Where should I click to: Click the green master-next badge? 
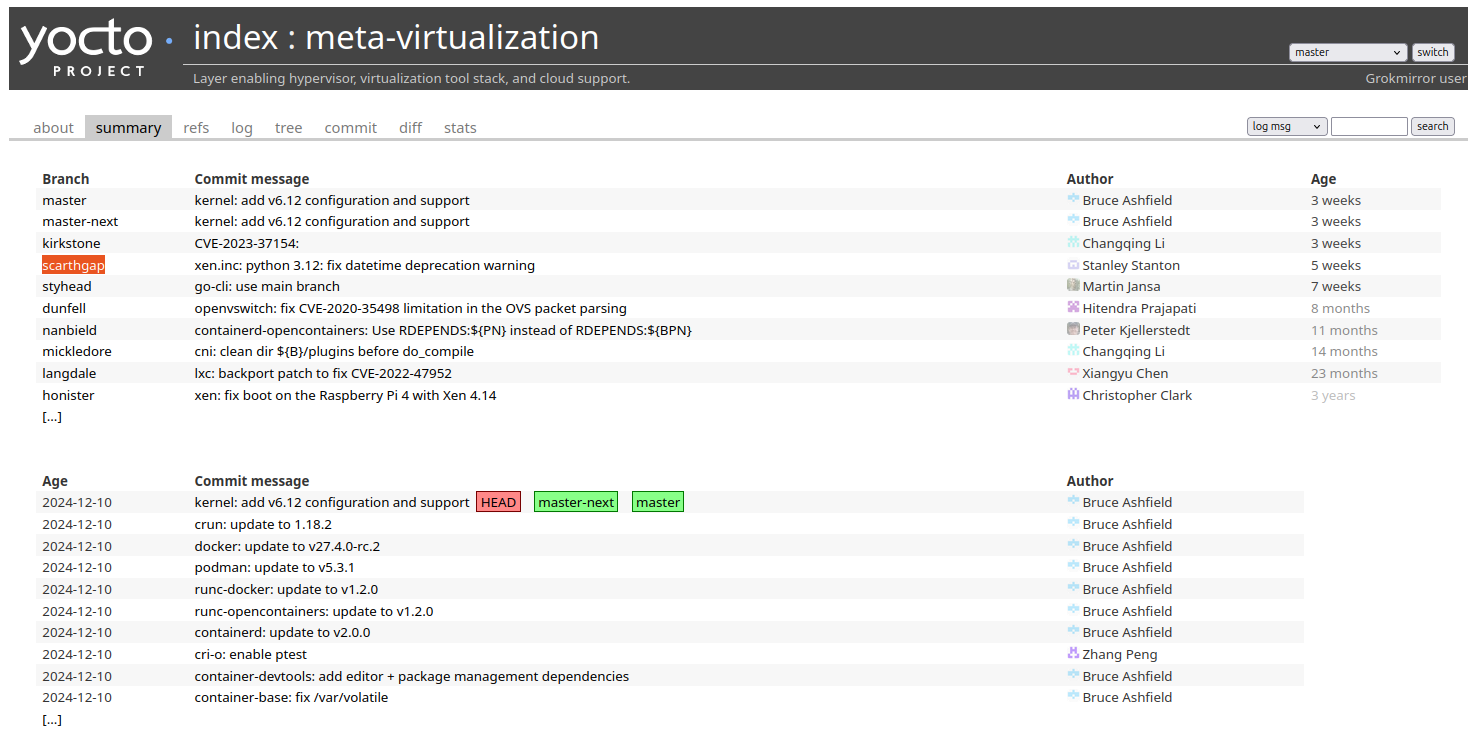tap(575, 502)
